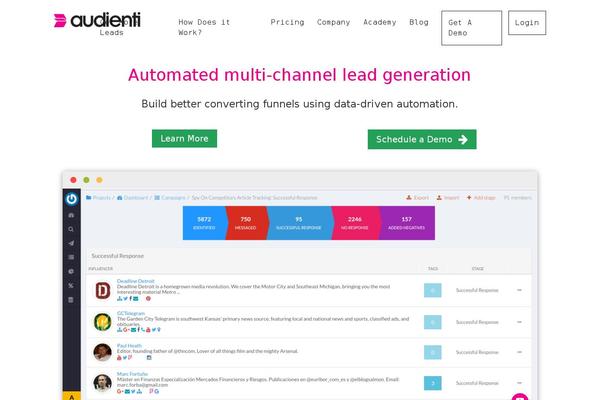Image resolution: width=600 pixels, height=400 pixels.
Task: Click the Stage column header
Action: click(478, 269)
